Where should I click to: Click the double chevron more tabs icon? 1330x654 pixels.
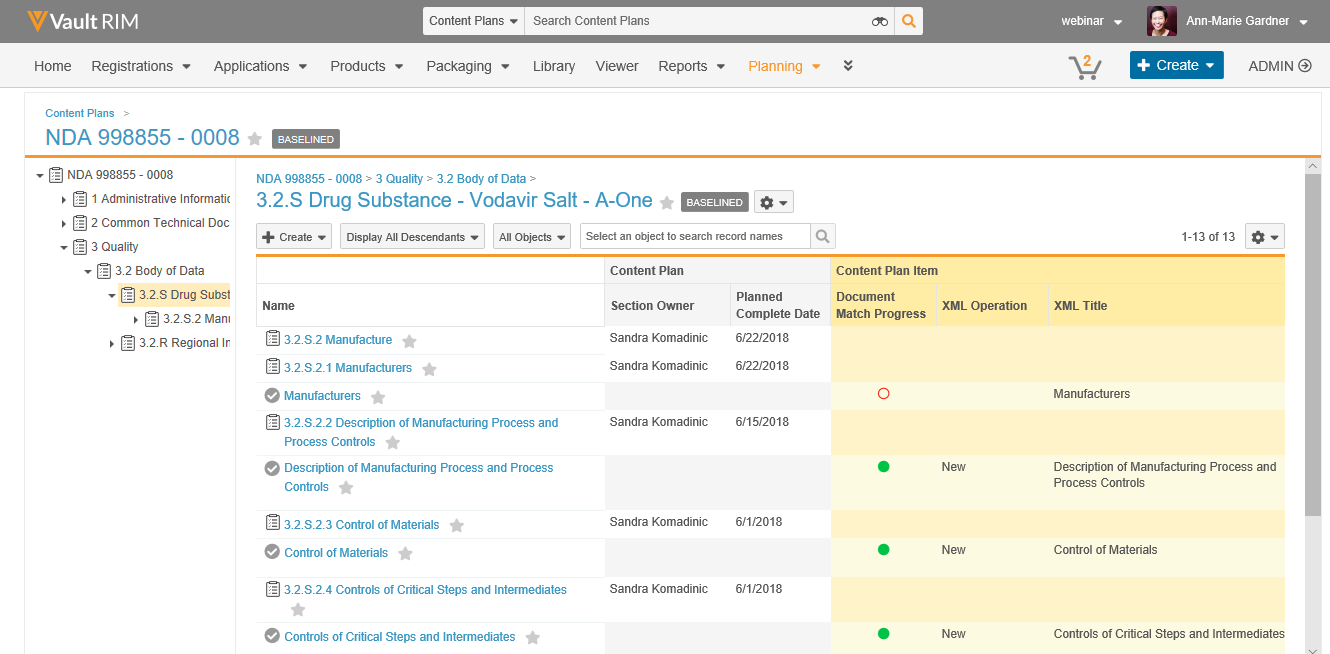(x=848, y=66)
